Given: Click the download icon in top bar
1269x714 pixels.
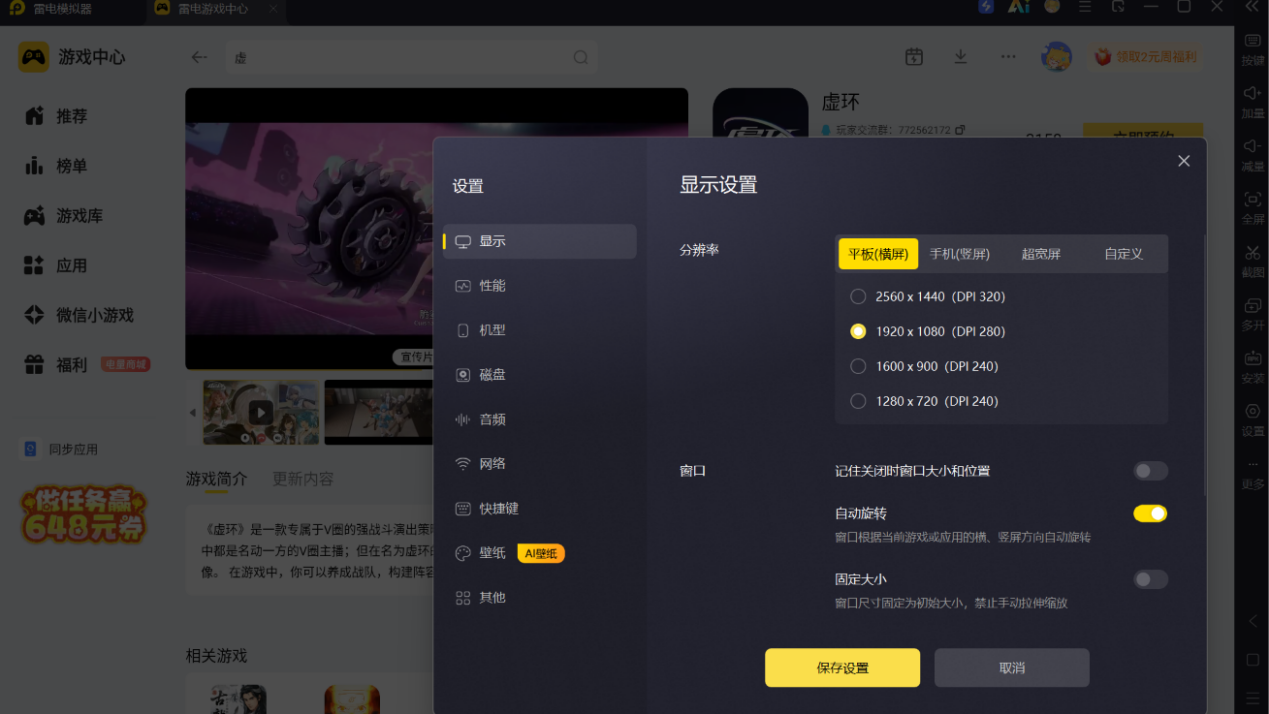Looking at the screenshot, I should (x=960, y=57).
